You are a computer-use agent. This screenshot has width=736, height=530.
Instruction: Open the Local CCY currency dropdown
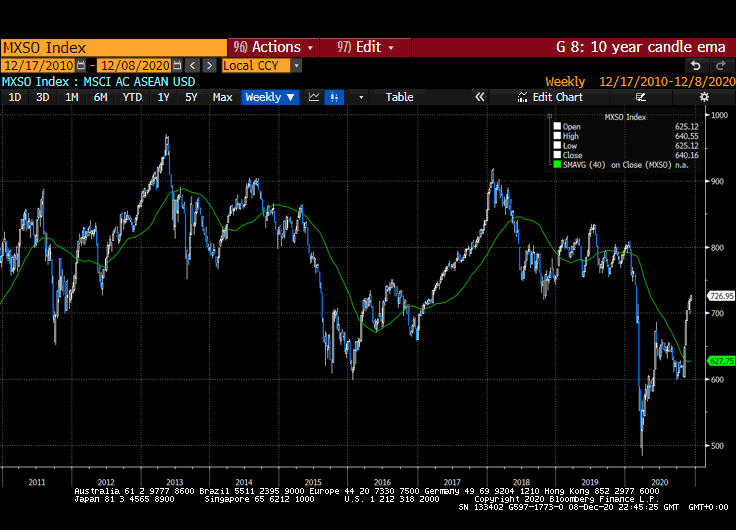tap(261, 65)
